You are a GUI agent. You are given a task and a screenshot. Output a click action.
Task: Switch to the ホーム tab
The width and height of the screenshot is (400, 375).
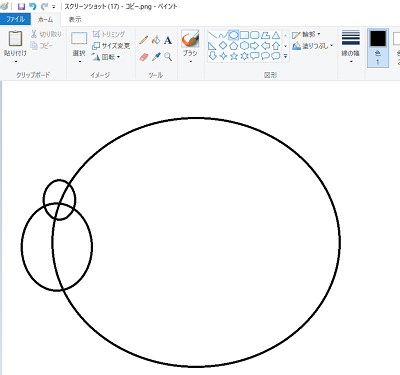click(x=45, y=19)
